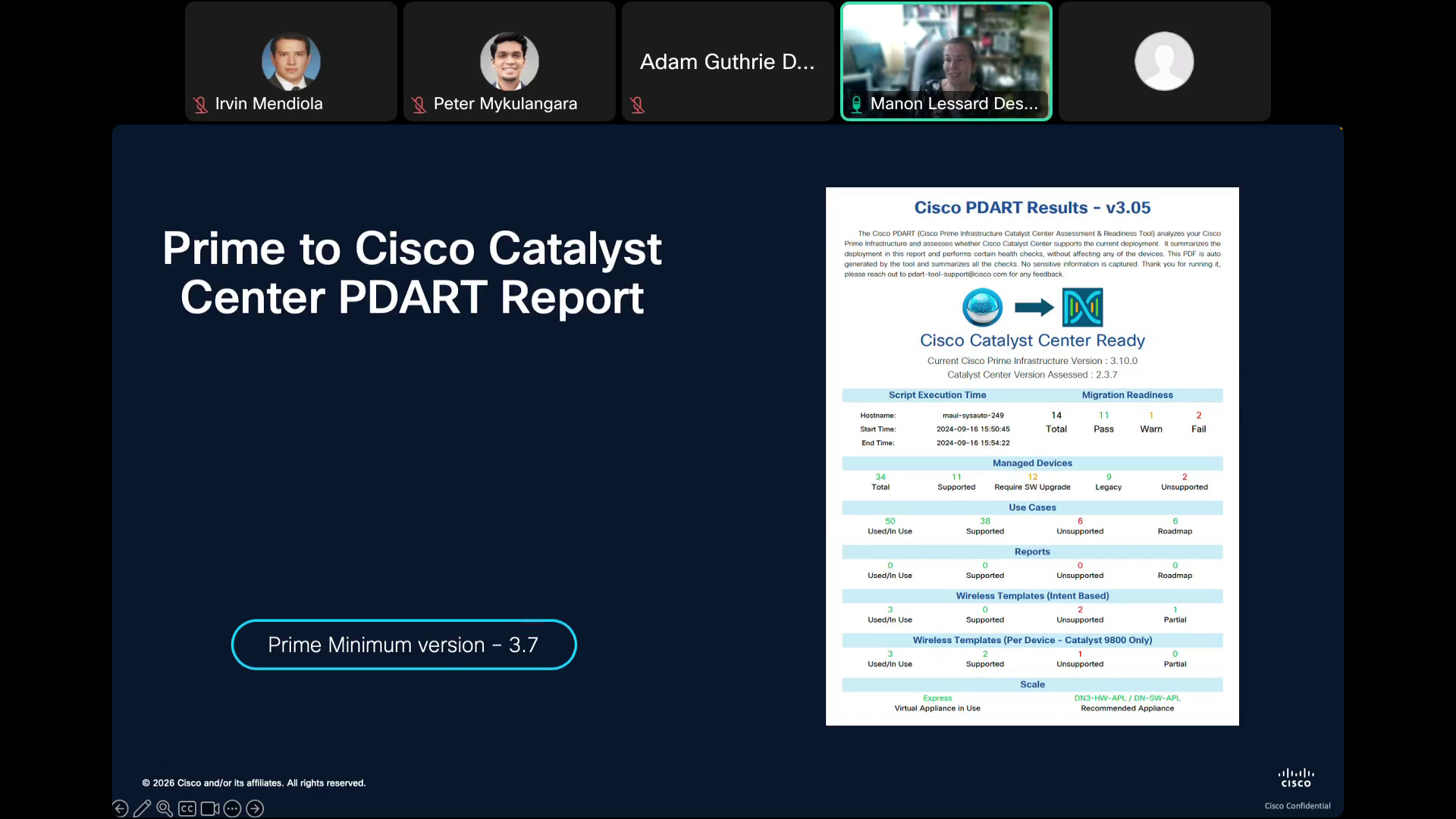Select Manon Lessard's video tile
The width and height of the screenshot is (1456, 819).
(946, 61)
